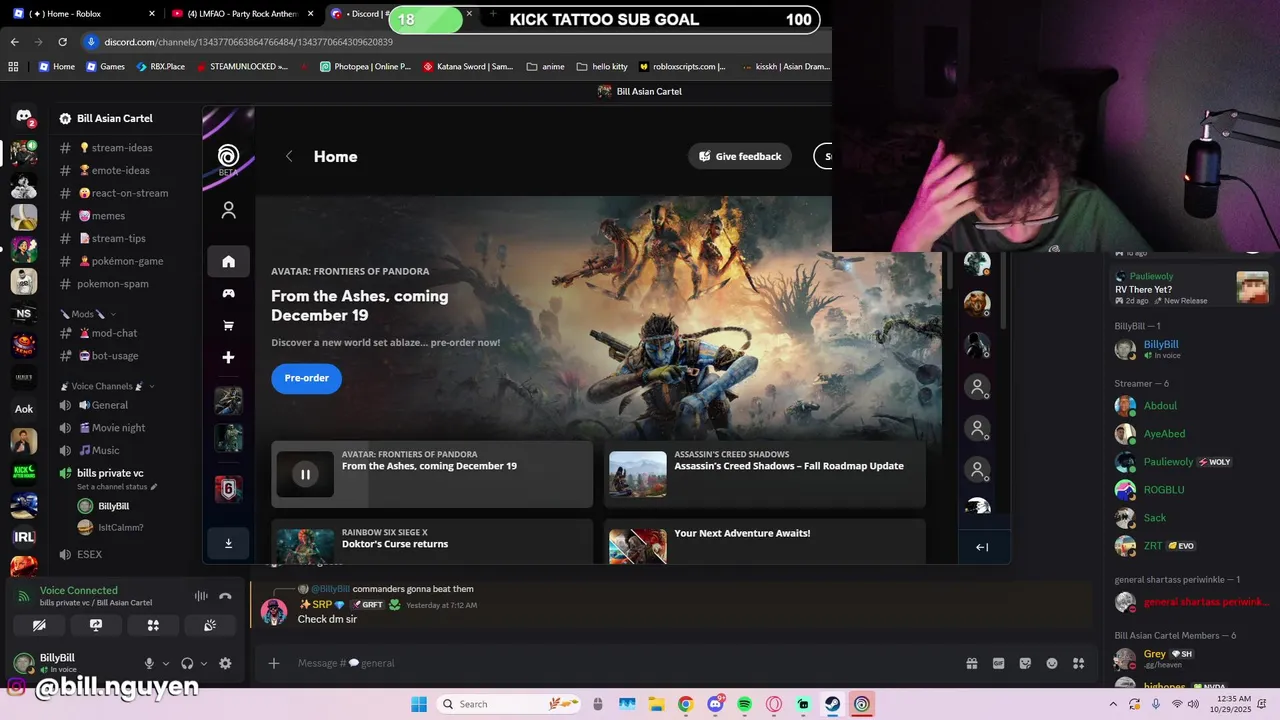Image resolution: width=1280 pixels, height=720 pixels.
Task: Deafen headphones in Discord user panel
Action: pyautogui.click(x=187, y=663)
